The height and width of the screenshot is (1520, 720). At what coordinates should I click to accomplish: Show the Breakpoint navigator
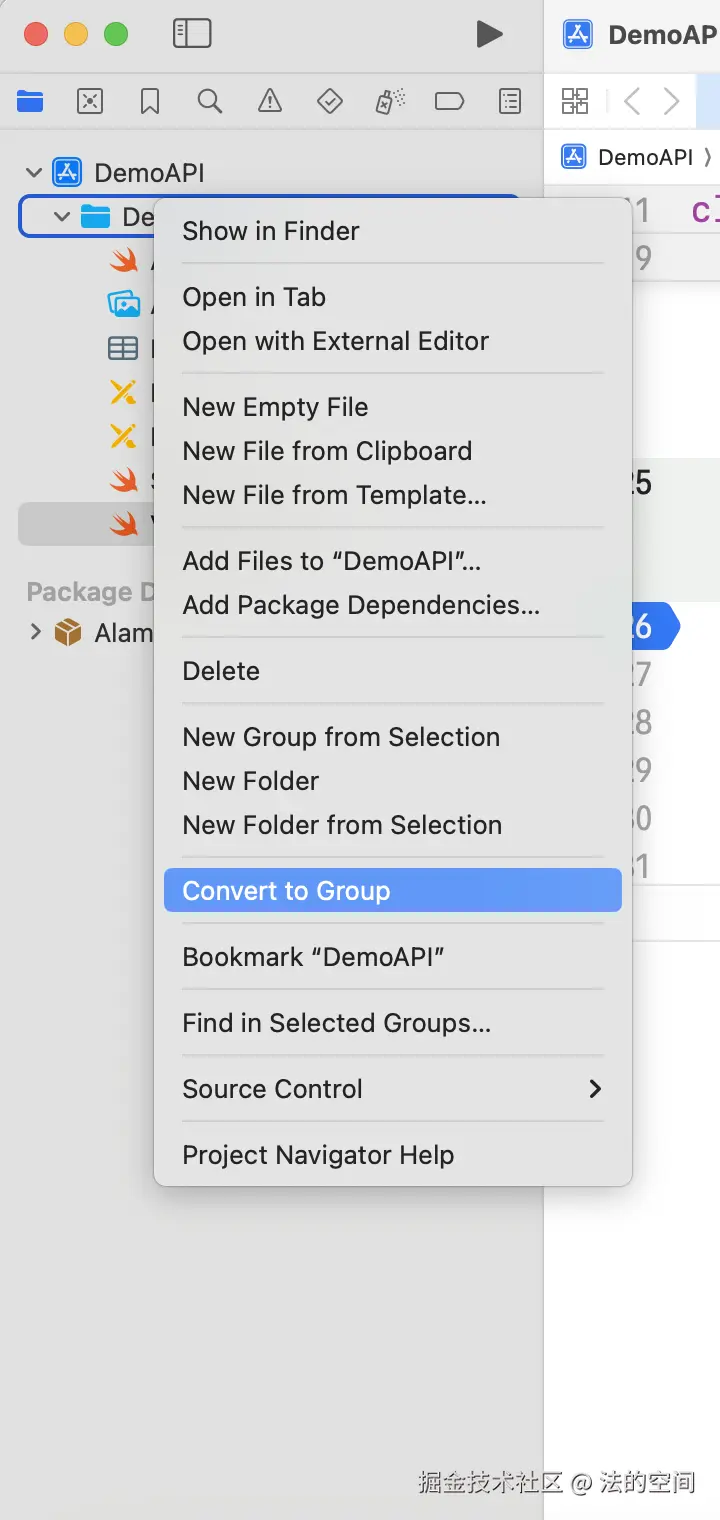coord(450,101)
